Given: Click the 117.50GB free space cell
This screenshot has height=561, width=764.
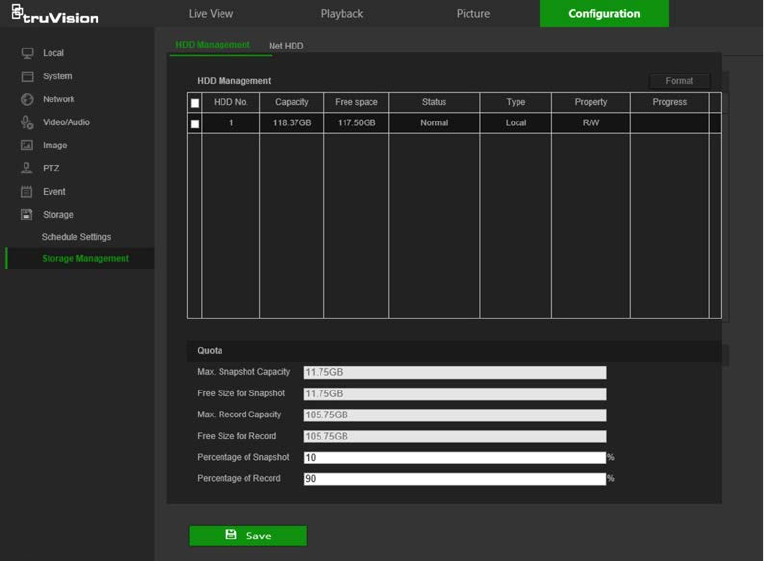Looking at the screenshot, I should [x=356, y=123].
